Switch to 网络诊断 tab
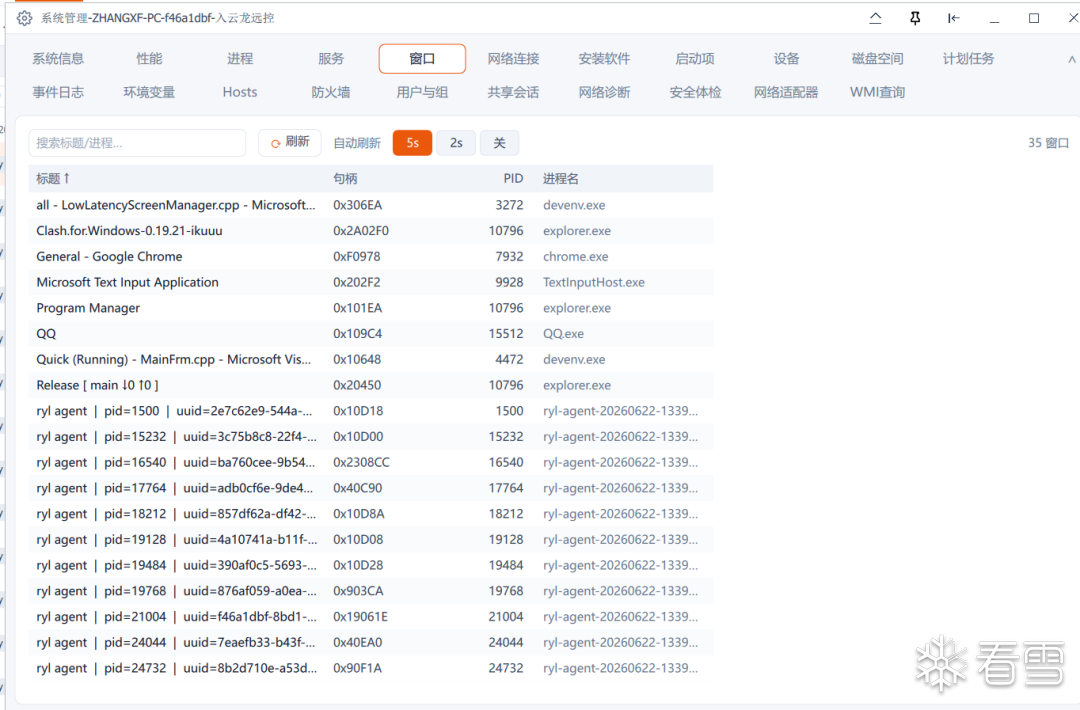 (x=604, y=92)
